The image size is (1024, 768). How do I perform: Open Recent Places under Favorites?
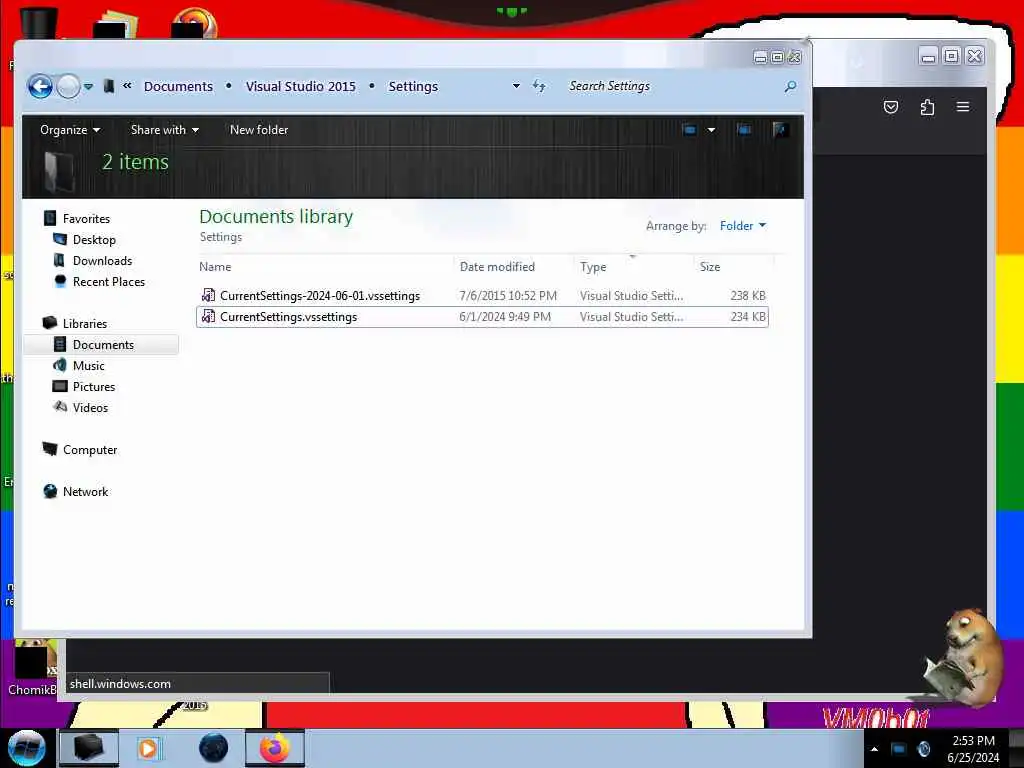(x=109, y=281)
